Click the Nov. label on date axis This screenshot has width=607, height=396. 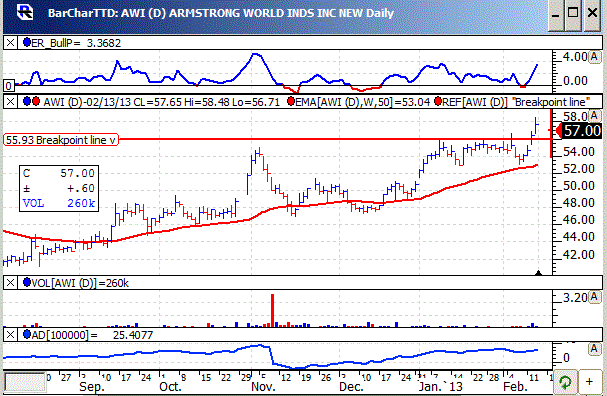point(263,387)
